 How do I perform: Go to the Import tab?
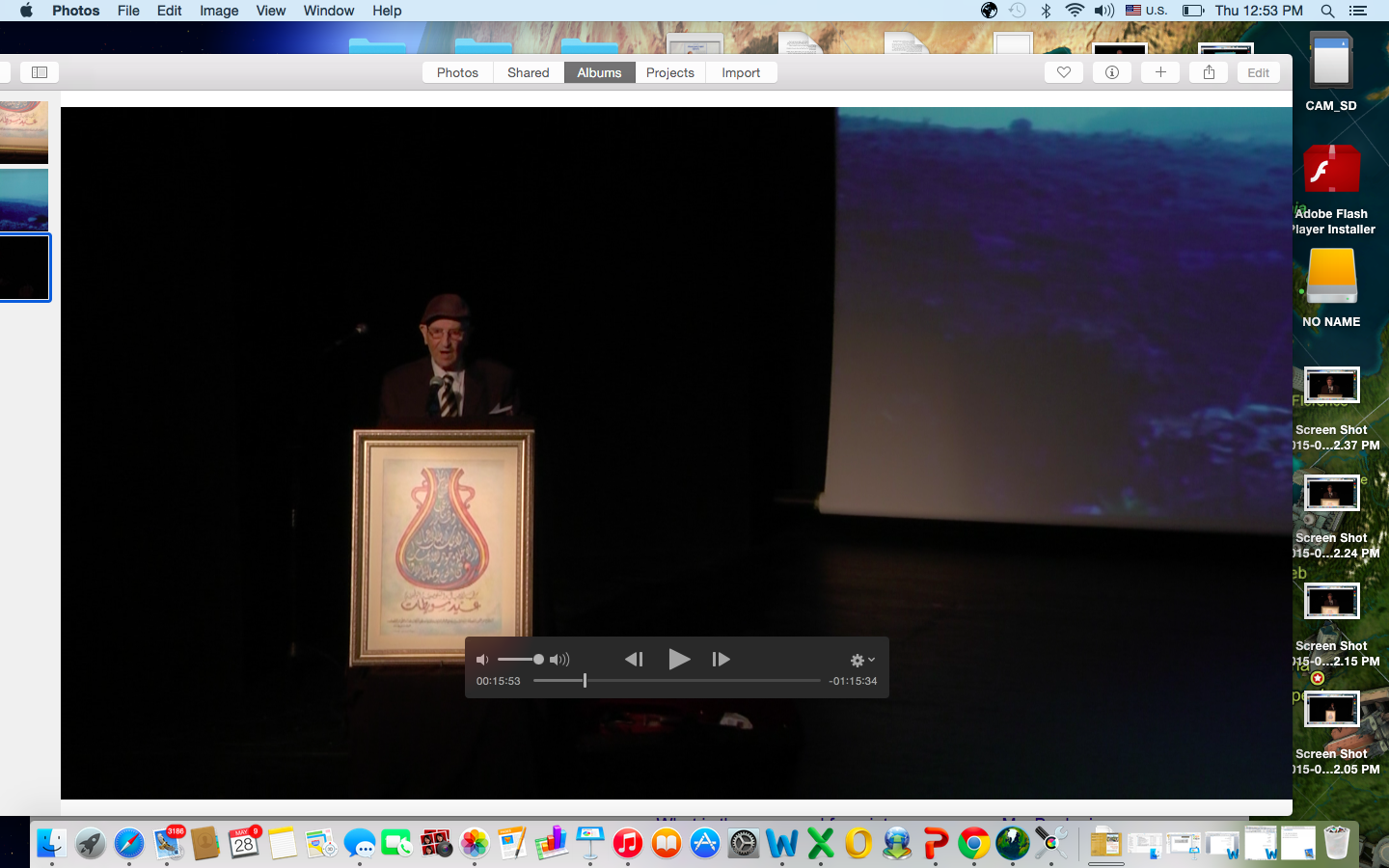[x=741, y=72]
